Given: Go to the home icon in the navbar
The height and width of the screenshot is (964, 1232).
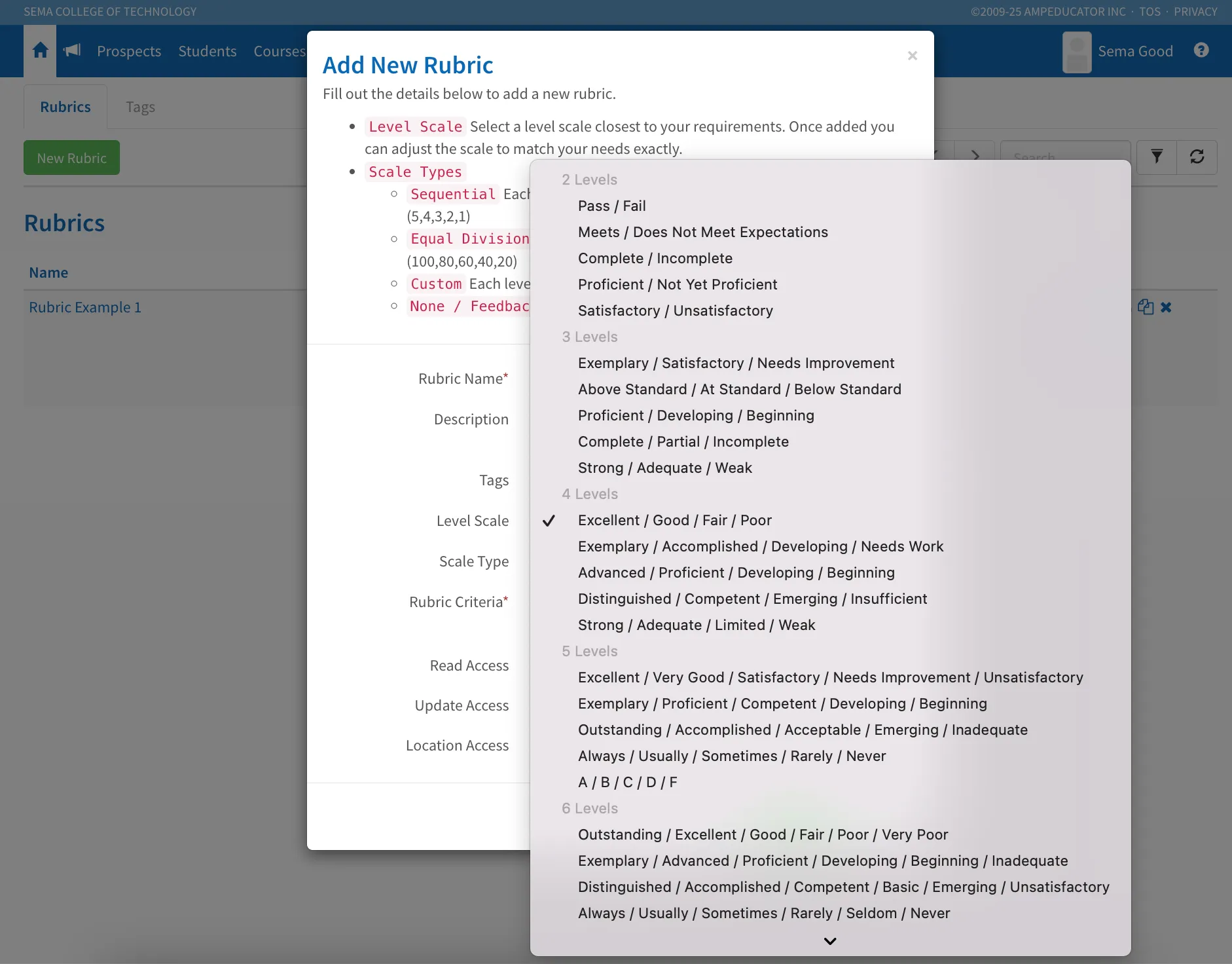Looking at the screenshot, I should [40, 50].
